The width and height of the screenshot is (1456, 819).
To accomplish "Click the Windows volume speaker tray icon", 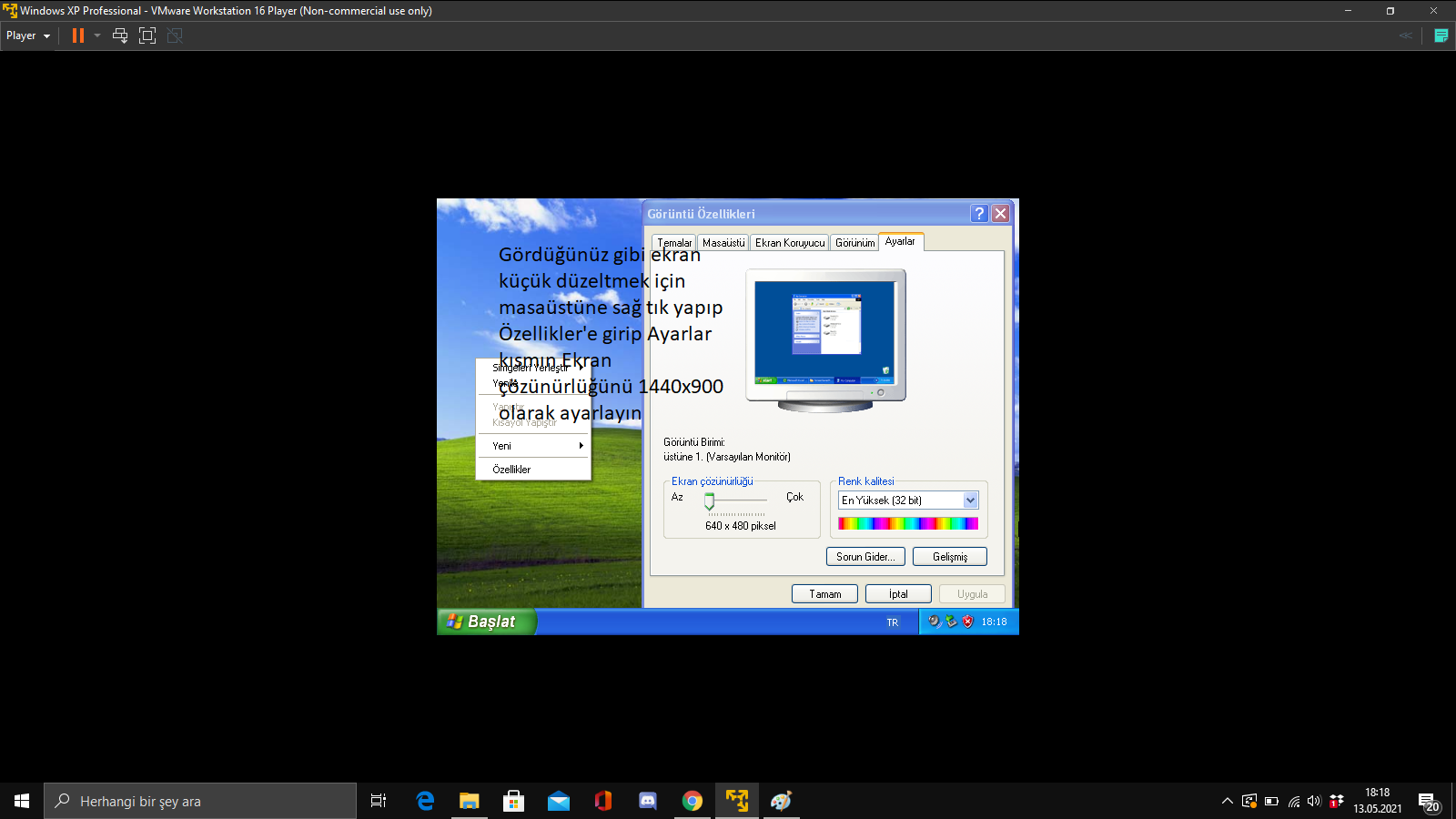I will click(x=1314, y=801).
